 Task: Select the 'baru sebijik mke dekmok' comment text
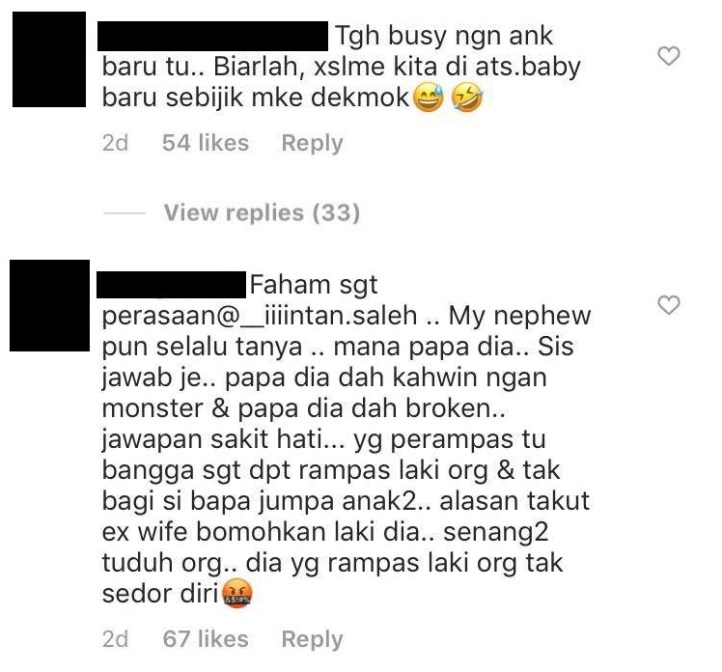(x=256, y=98)
